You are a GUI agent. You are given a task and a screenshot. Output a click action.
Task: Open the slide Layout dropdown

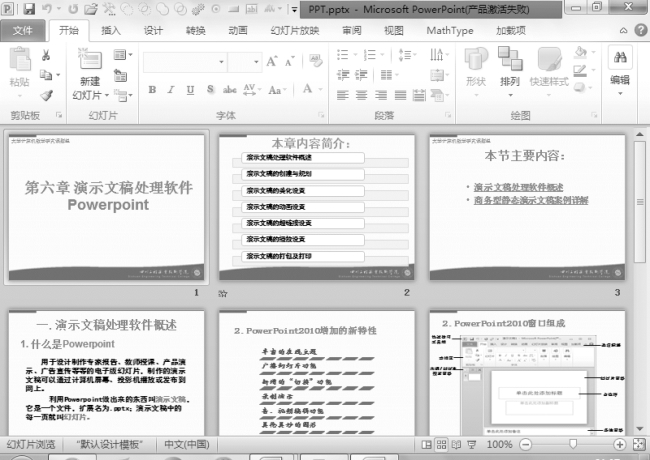[123, 54]
